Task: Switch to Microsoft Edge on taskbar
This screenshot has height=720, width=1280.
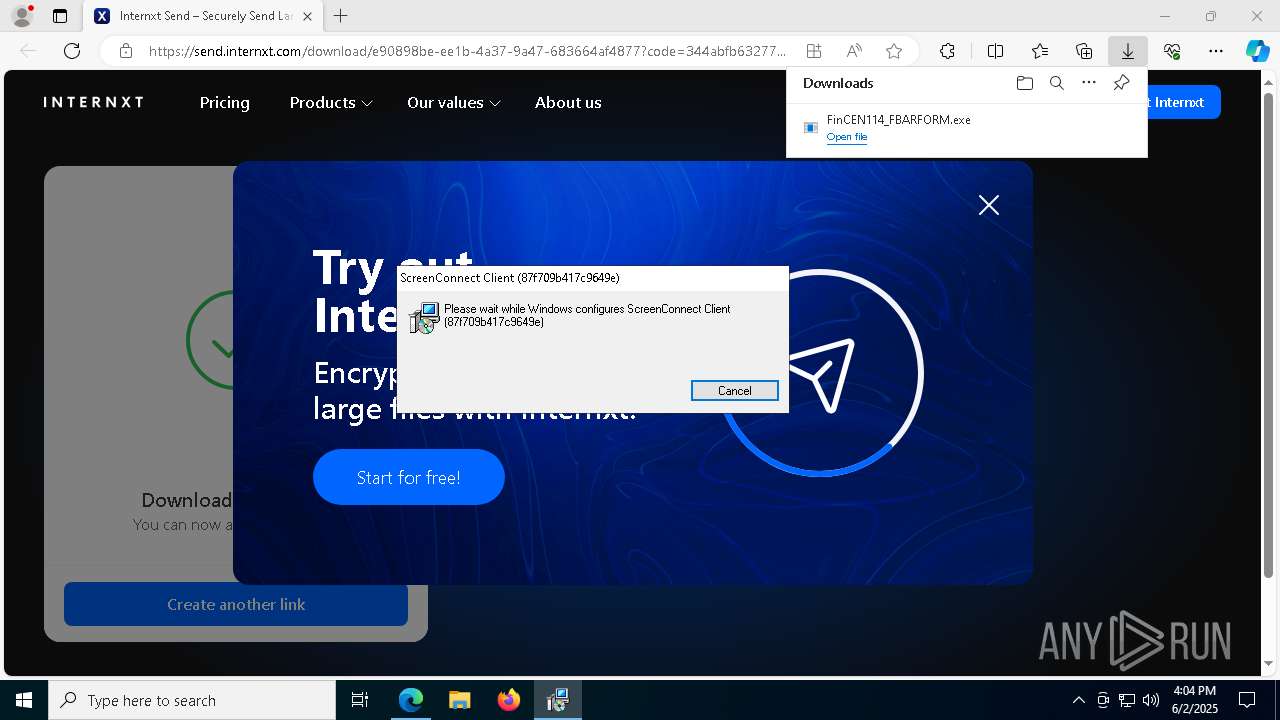Action: 411,700
